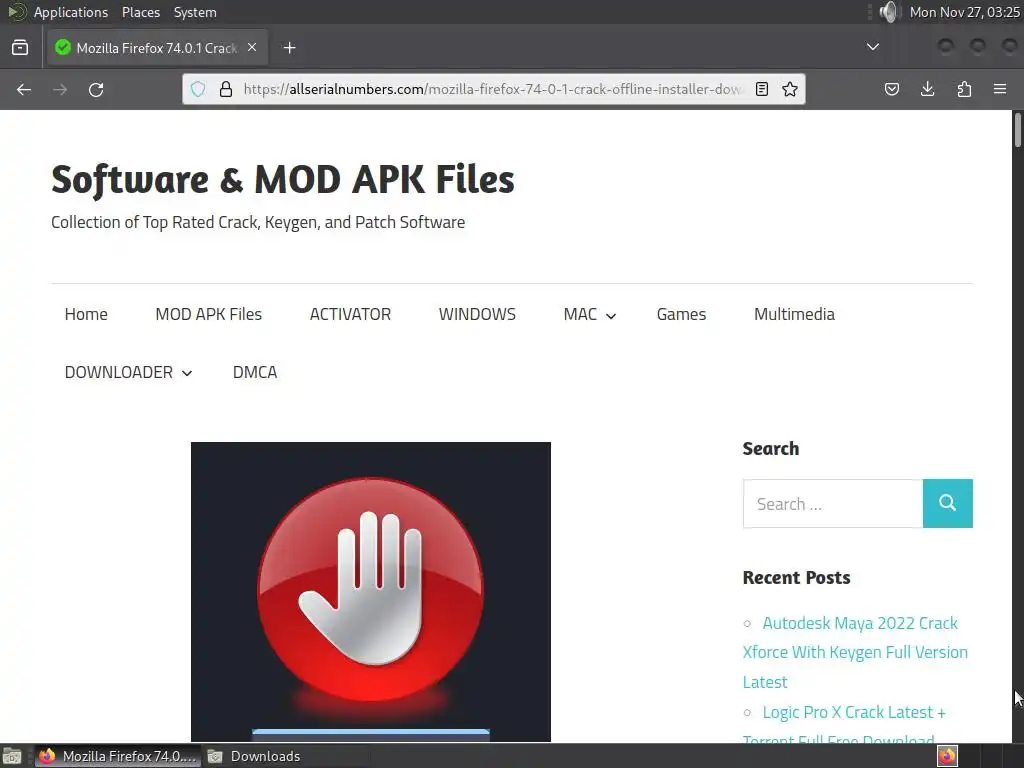
Task: Click the Recent Posts heading
Action: click(796, 578)
